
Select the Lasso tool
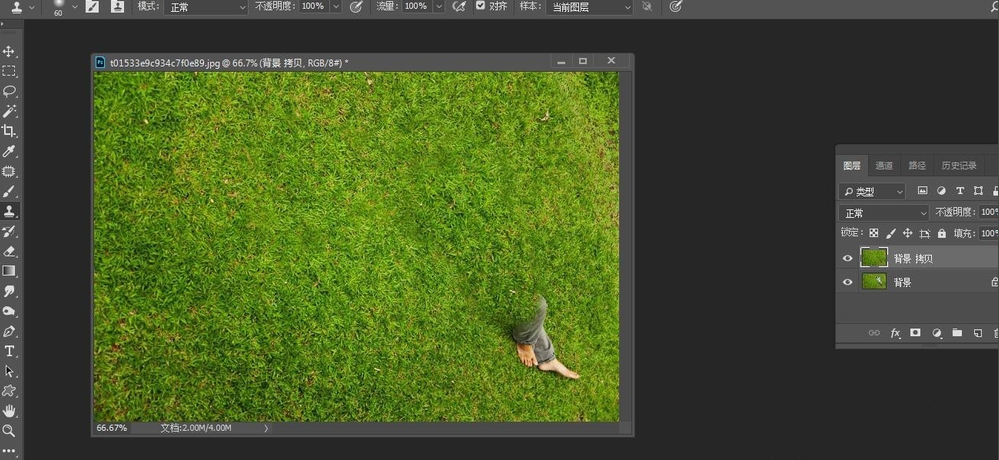[x=9, y=91]
